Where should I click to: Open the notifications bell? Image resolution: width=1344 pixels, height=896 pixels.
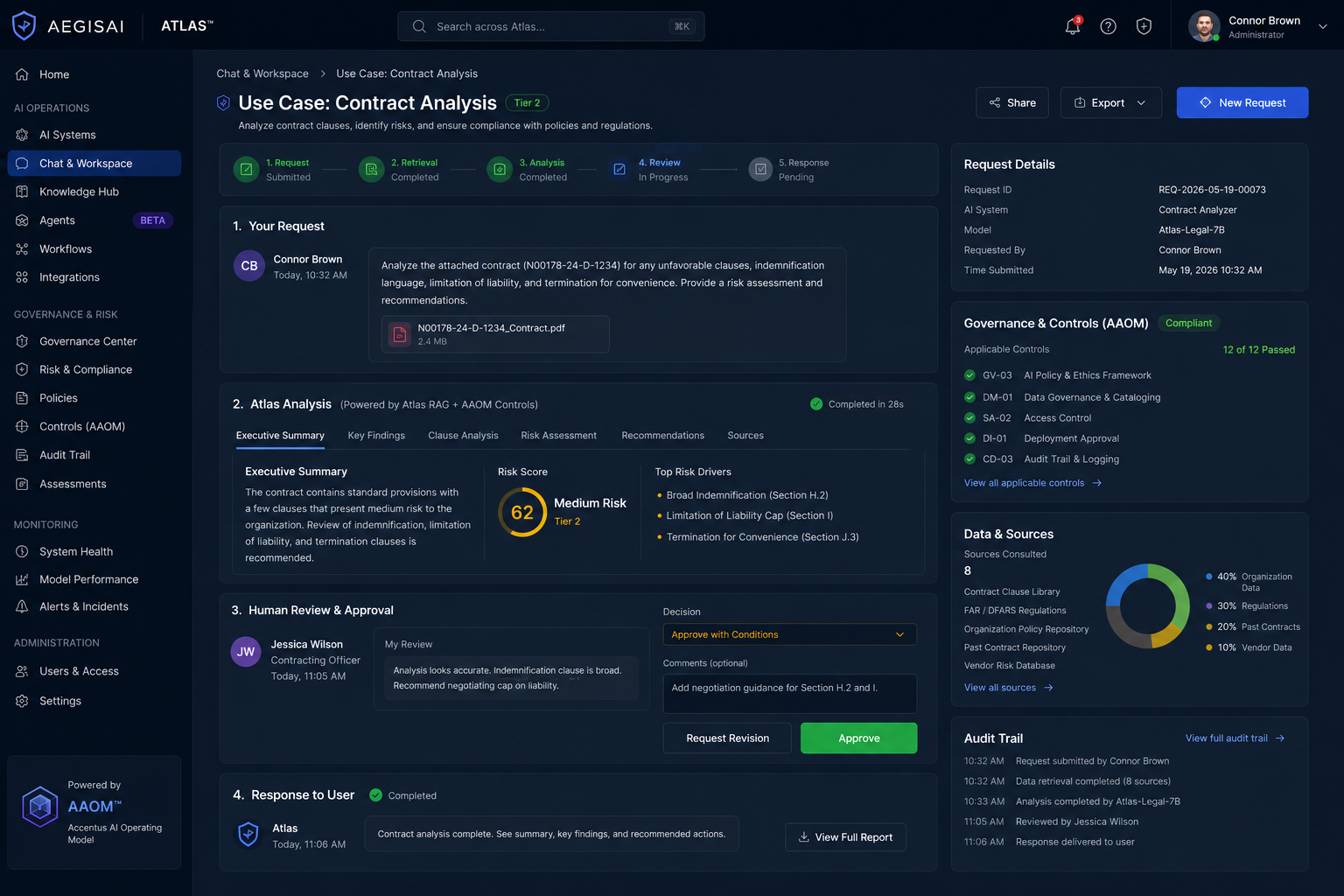(x=1073, y=26)
